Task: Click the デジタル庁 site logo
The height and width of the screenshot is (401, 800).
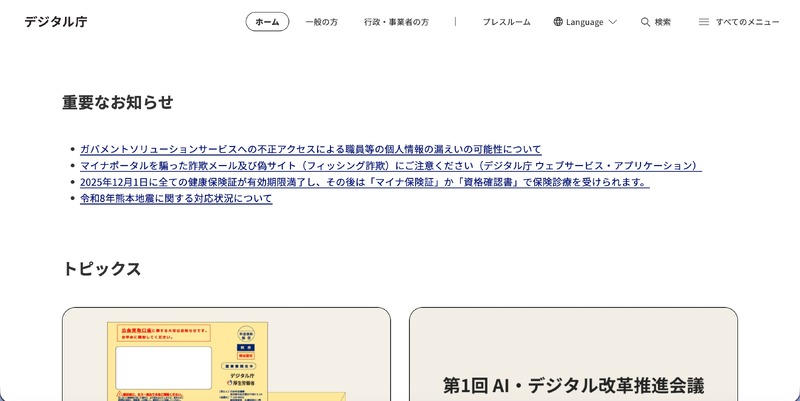Action: point(56,21)
